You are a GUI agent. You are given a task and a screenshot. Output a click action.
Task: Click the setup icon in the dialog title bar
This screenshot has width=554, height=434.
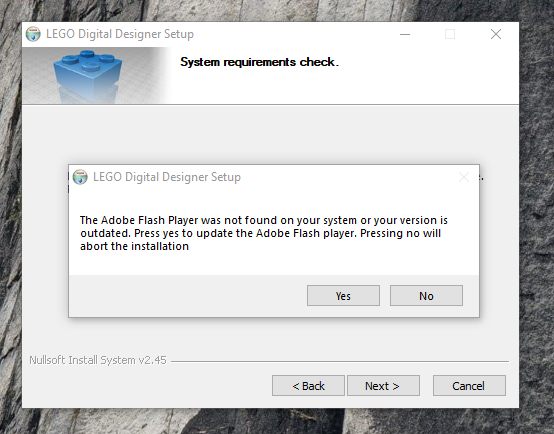pyautogui.click(x=80, y=177)
